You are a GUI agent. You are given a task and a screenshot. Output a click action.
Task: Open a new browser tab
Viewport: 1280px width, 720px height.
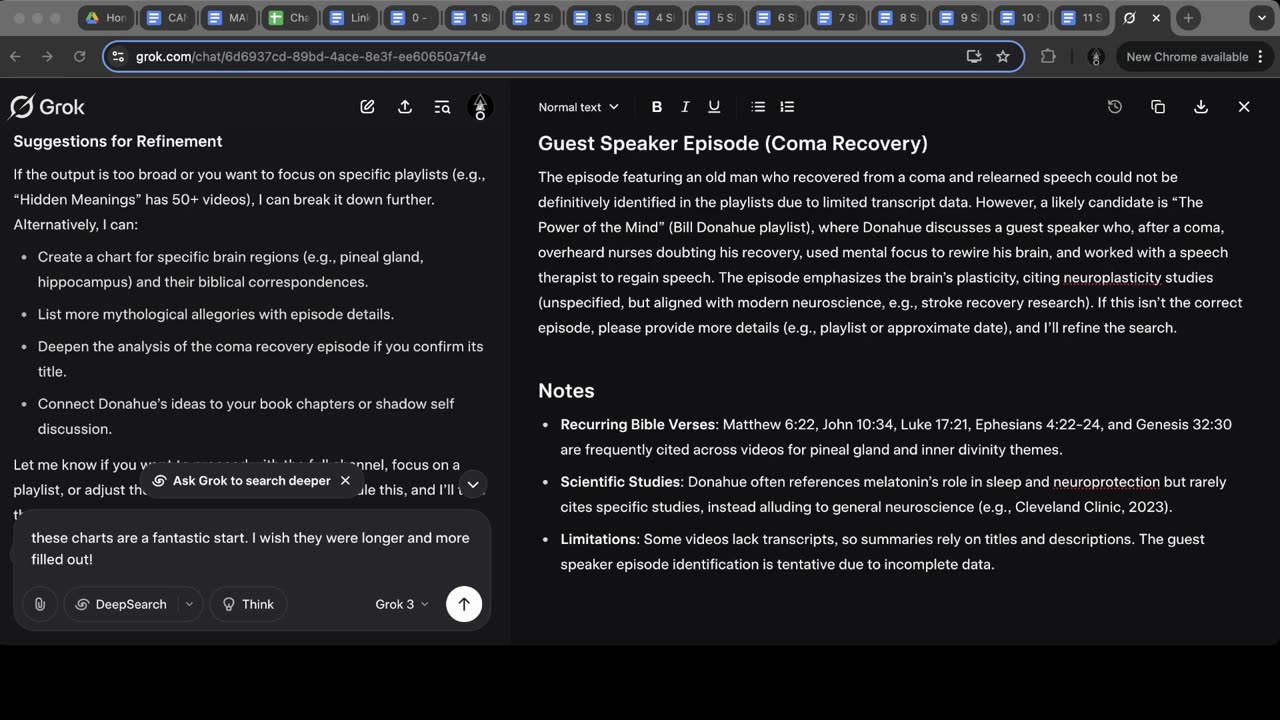pyautogui.click(x=1188, y=18)
